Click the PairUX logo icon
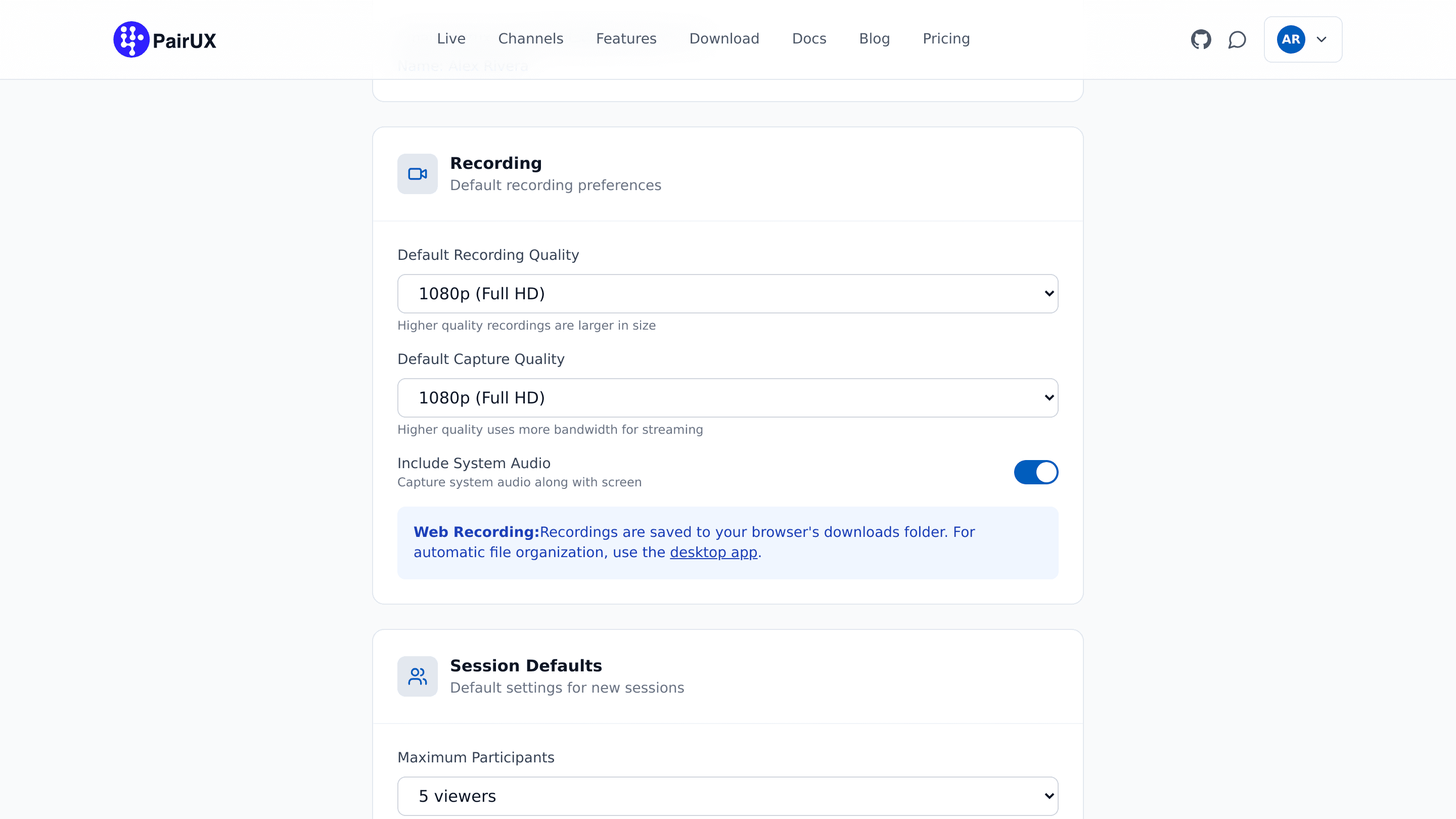 (x=131, y=39)
